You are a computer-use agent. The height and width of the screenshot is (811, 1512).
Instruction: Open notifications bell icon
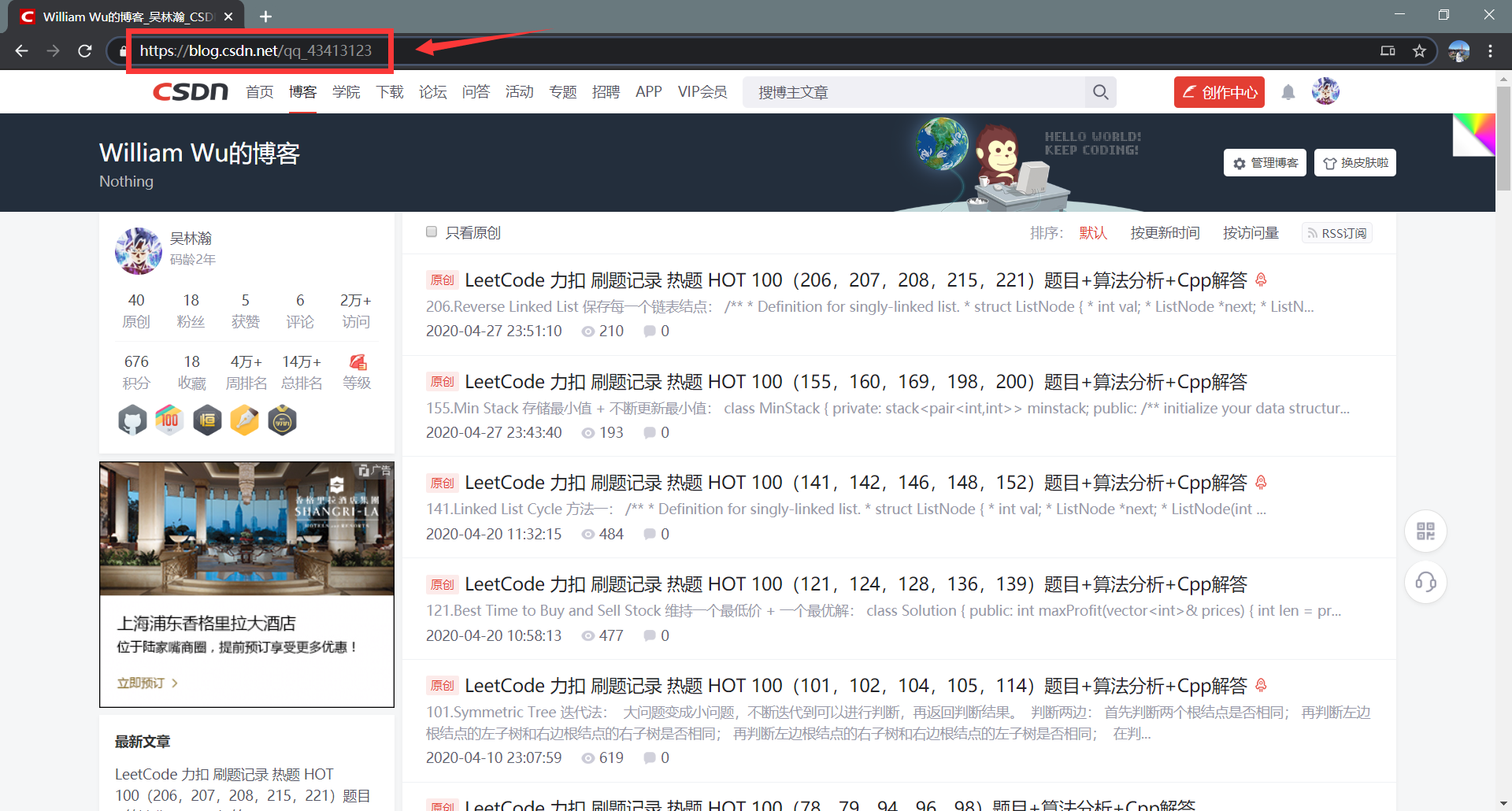click(1288, 92)
